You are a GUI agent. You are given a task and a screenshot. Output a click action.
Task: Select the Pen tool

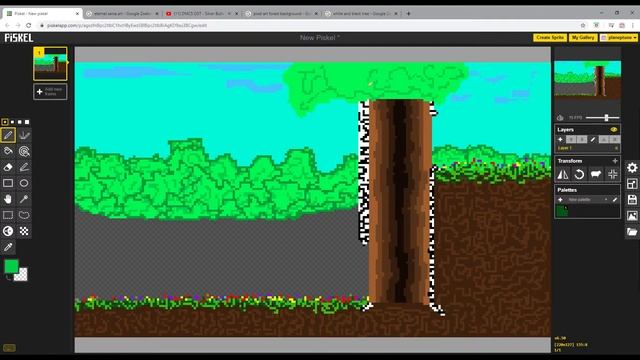pyautogui.click(x=8, y=135)
